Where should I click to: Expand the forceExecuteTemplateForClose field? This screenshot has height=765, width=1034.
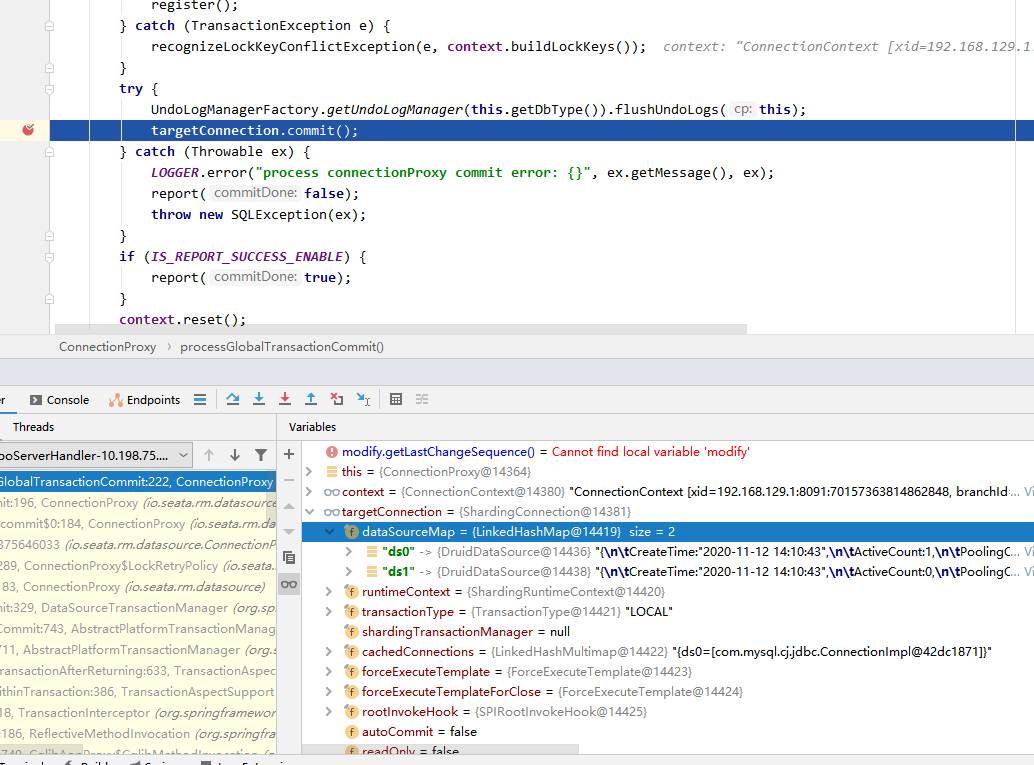pos(329,691)
